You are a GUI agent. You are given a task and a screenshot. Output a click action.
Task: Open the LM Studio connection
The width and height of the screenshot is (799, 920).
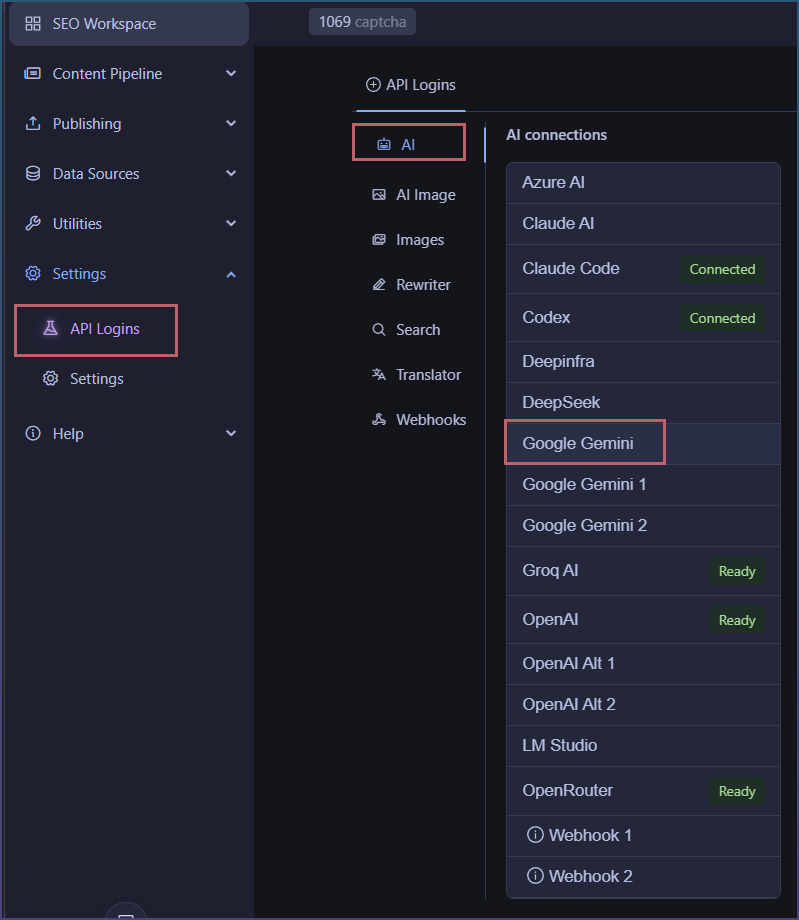643,746
